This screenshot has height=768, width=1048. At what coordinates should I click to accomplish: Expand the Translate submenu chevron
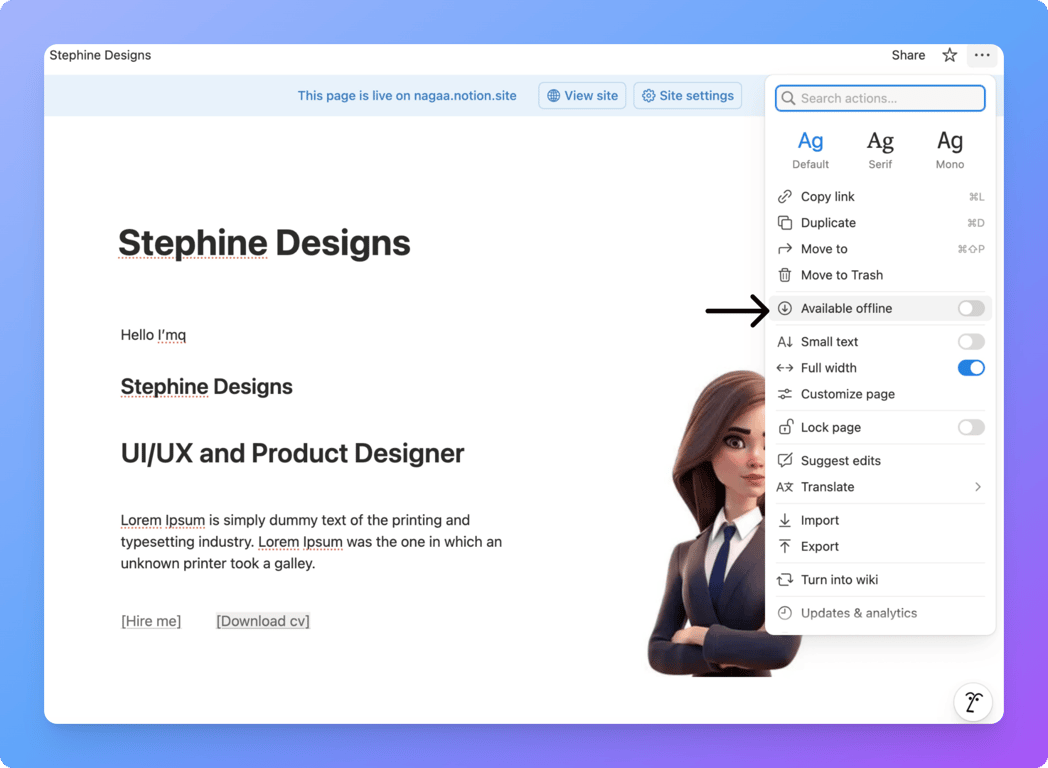pyautogui.click(x=978, y=487)
